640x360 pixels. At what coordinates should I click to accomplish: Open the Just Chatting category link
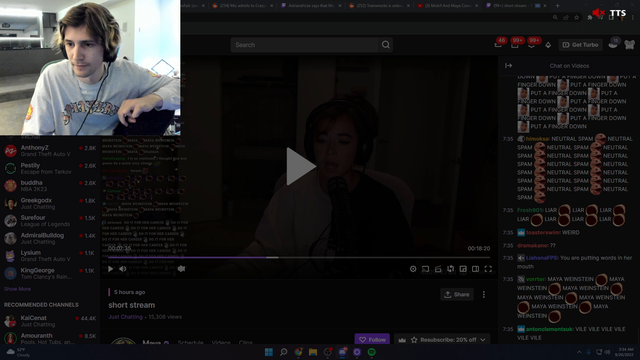(125, 317)
